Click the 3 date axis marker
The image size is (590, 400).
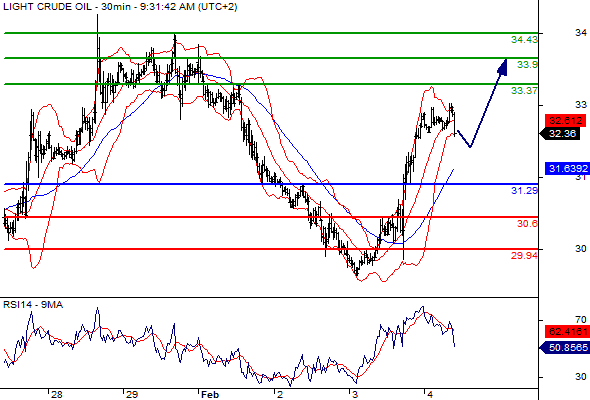click(x=355, y=394)
